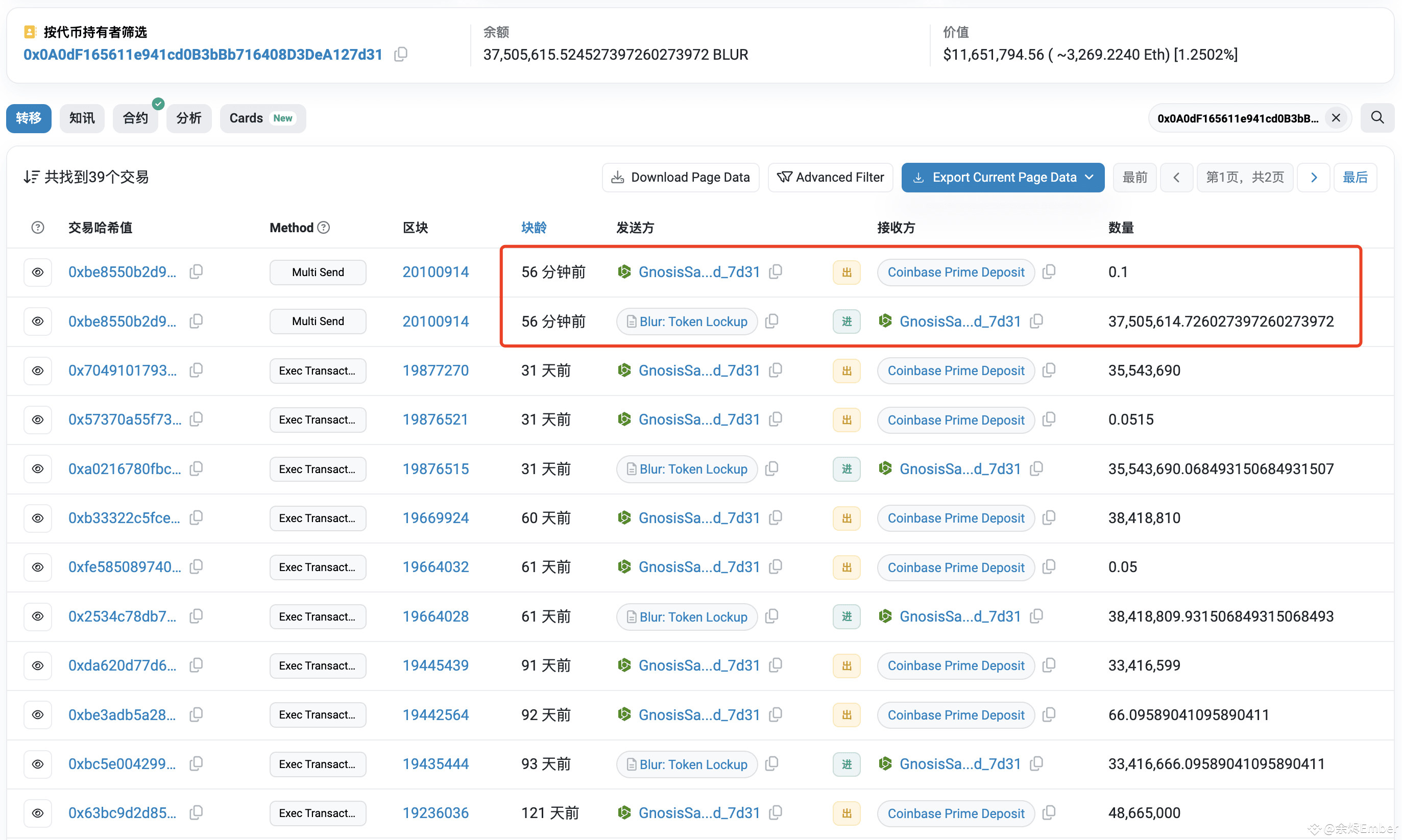Click the sort icon before 共找到39个交易
This screenshot has height=840, width=1402.
click(32, 177)
